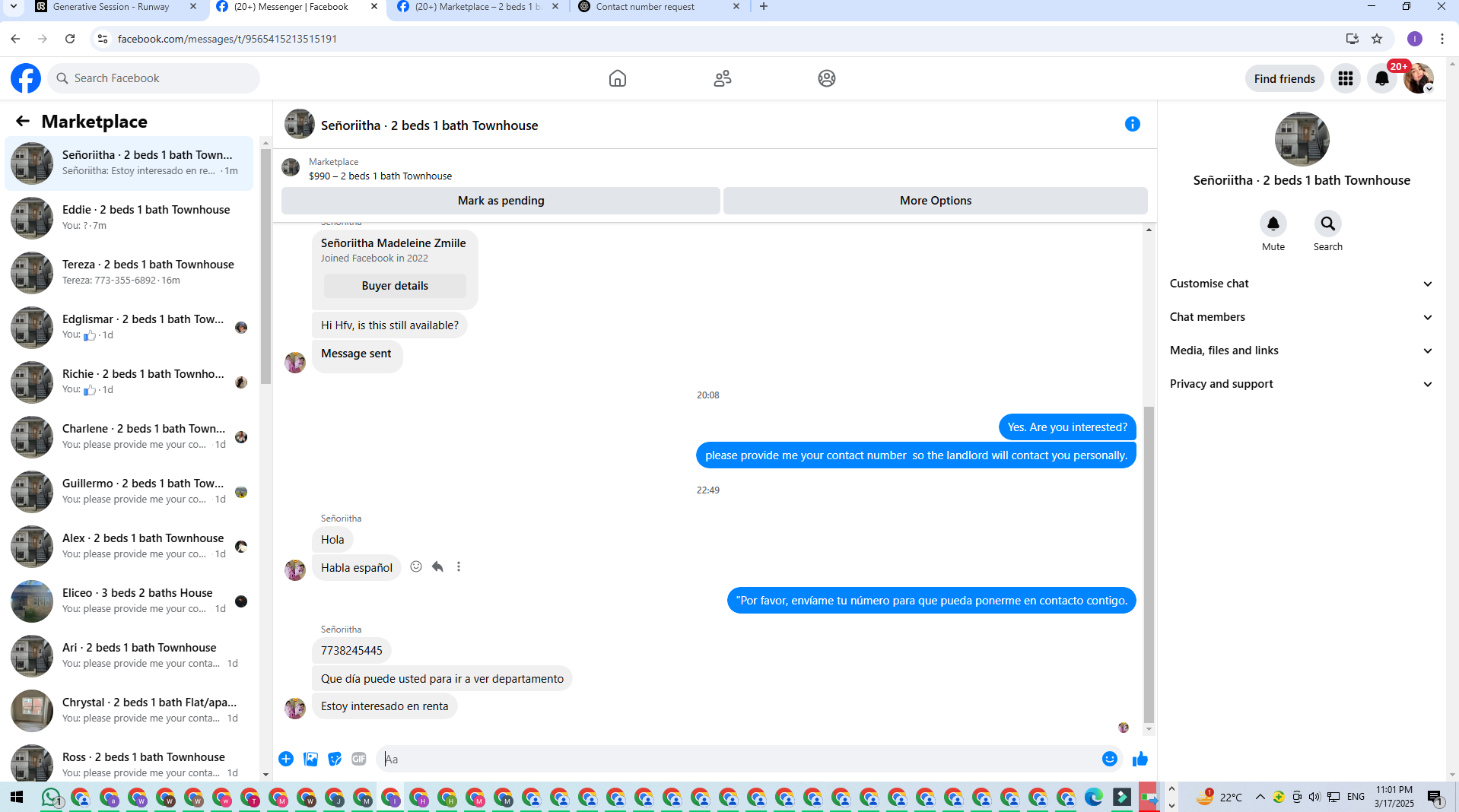
Task: Choose a sticker in the composer
Action: [335, 759]
